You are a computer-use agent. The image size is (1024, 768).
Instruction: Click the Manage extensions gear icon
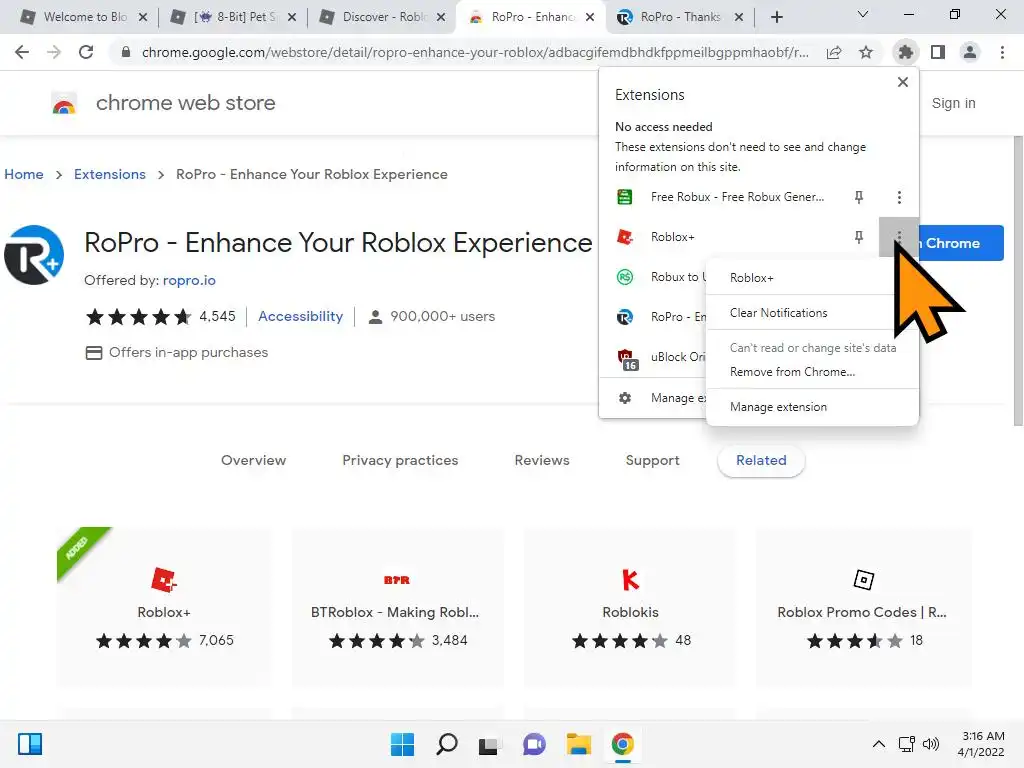pos(625,398)
